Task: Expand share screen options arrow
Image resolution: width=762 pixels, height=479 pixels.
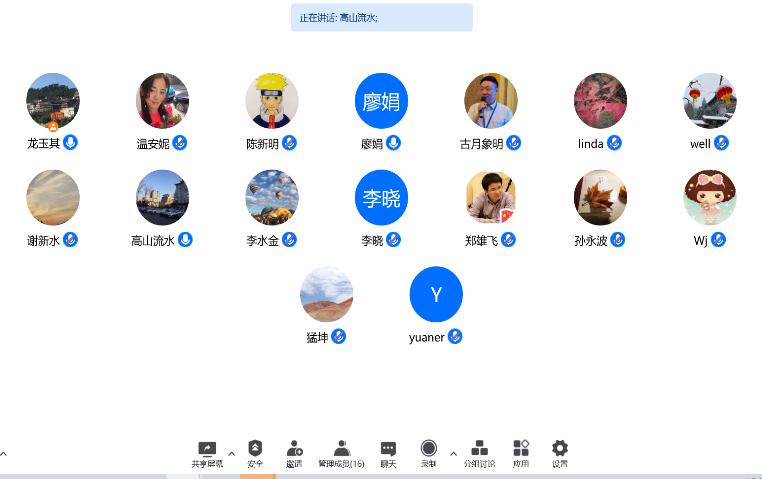Action: click(x=232, y=454)
